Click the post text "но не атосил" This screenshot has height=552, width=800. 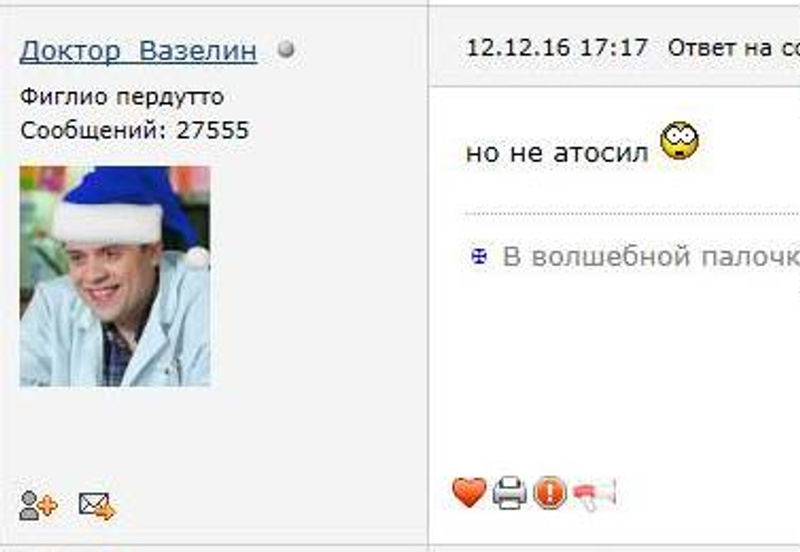(557, 152)
